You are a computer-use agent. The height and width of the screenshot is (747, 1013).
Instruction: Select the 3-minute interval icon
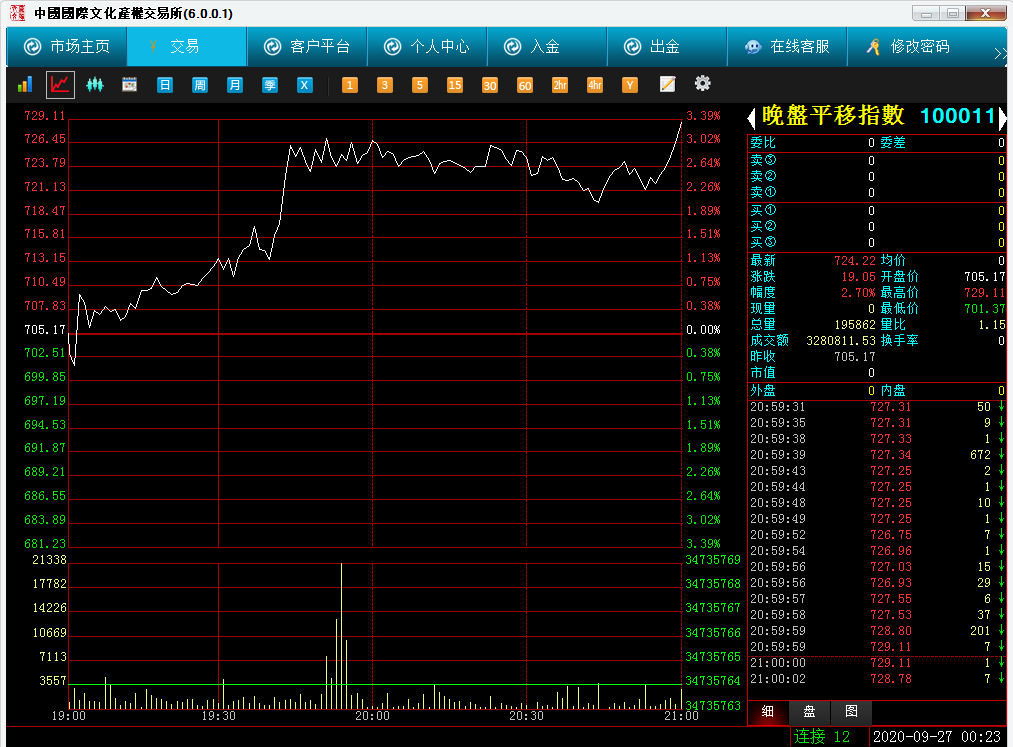click(x=384, y=85)
